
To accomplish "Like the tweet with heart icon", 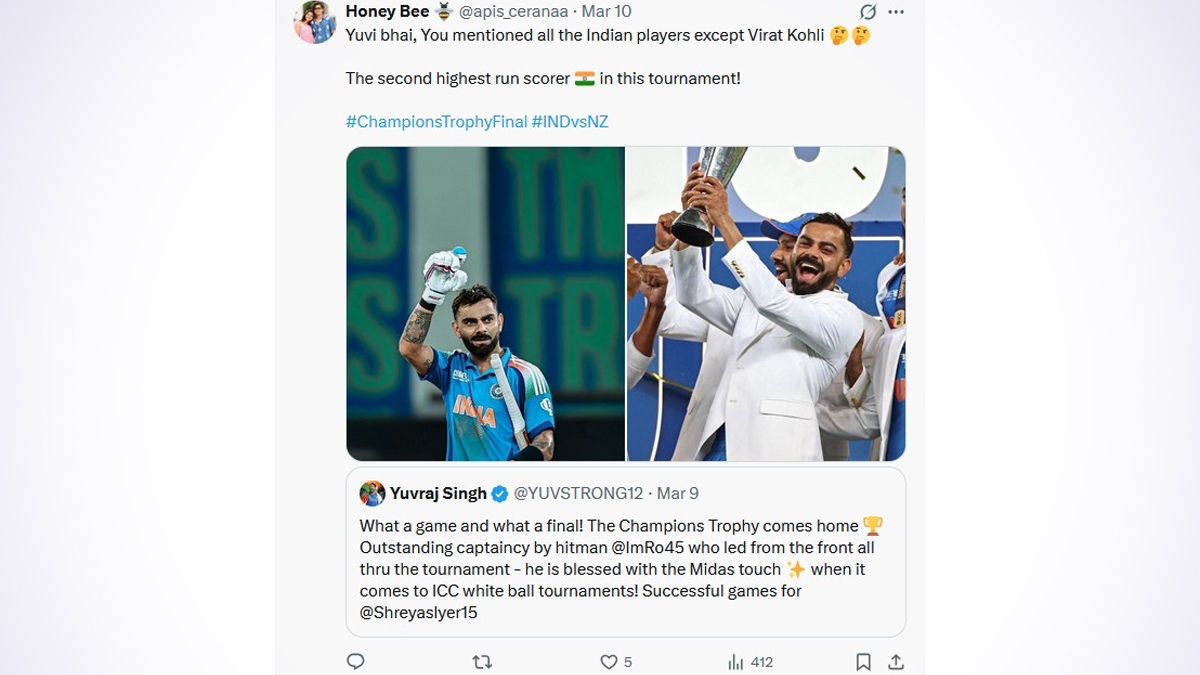I will (608, 661).
